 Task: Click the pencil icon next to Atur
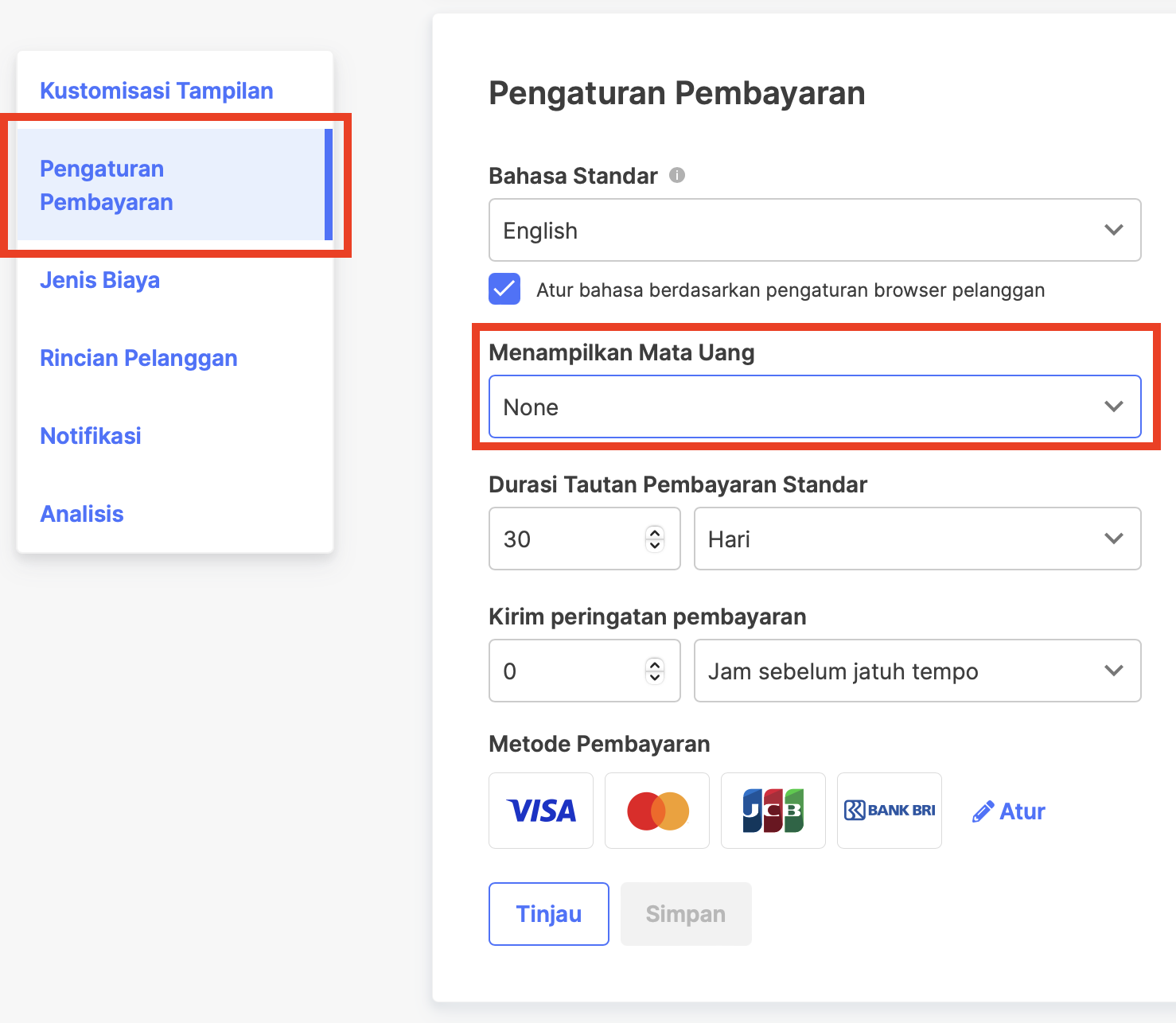[x=983, y=811]
